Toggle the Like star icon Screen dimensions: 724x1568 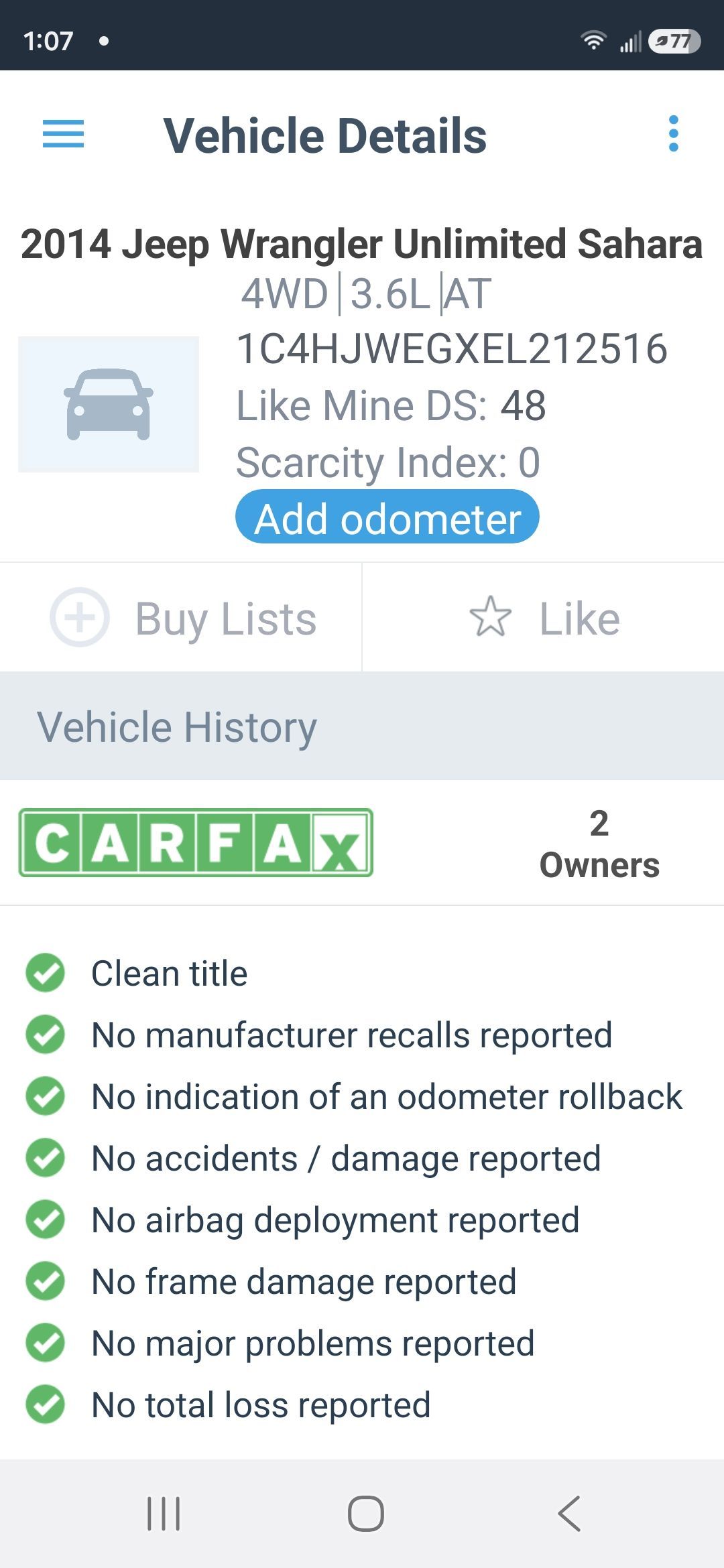coord(490,617)
